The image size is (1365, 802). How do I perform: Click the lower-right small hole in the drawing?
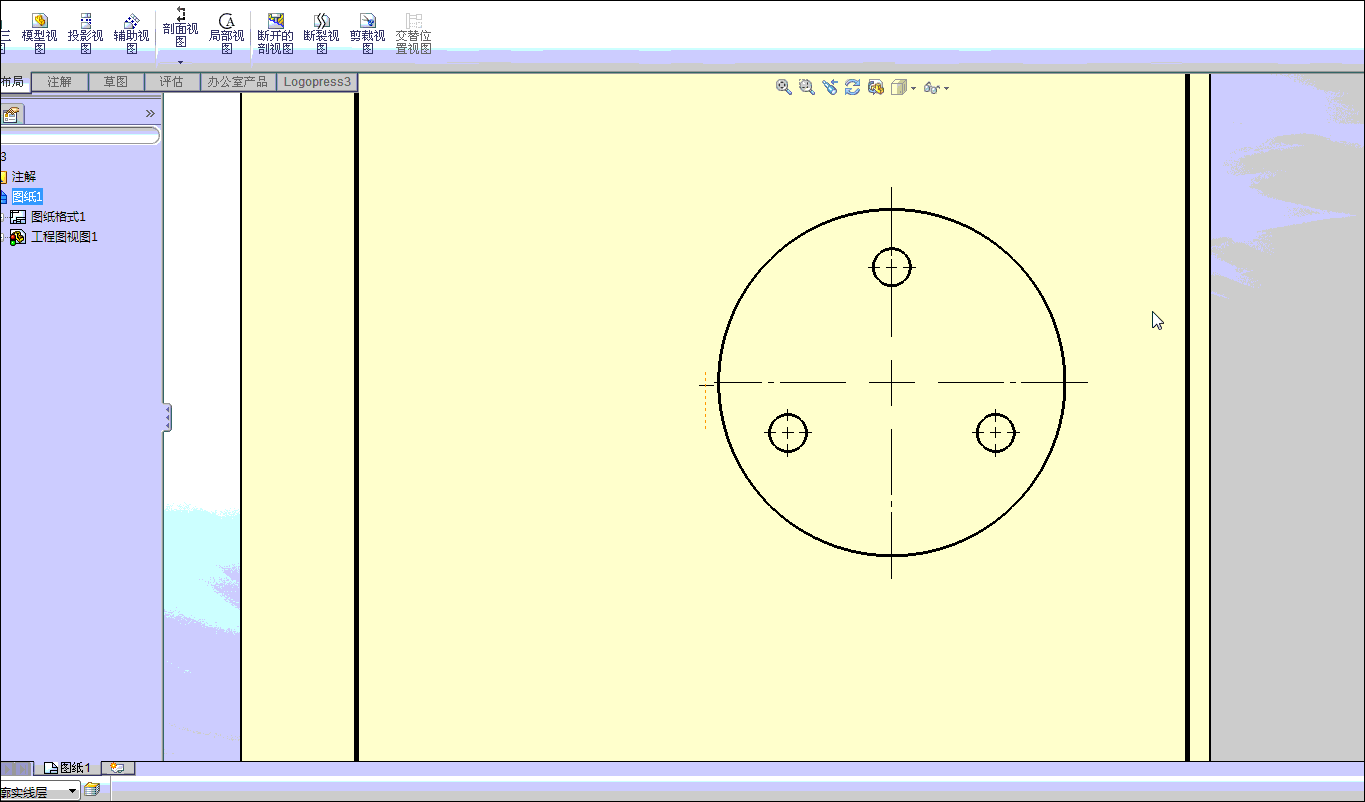coord(995,433)
